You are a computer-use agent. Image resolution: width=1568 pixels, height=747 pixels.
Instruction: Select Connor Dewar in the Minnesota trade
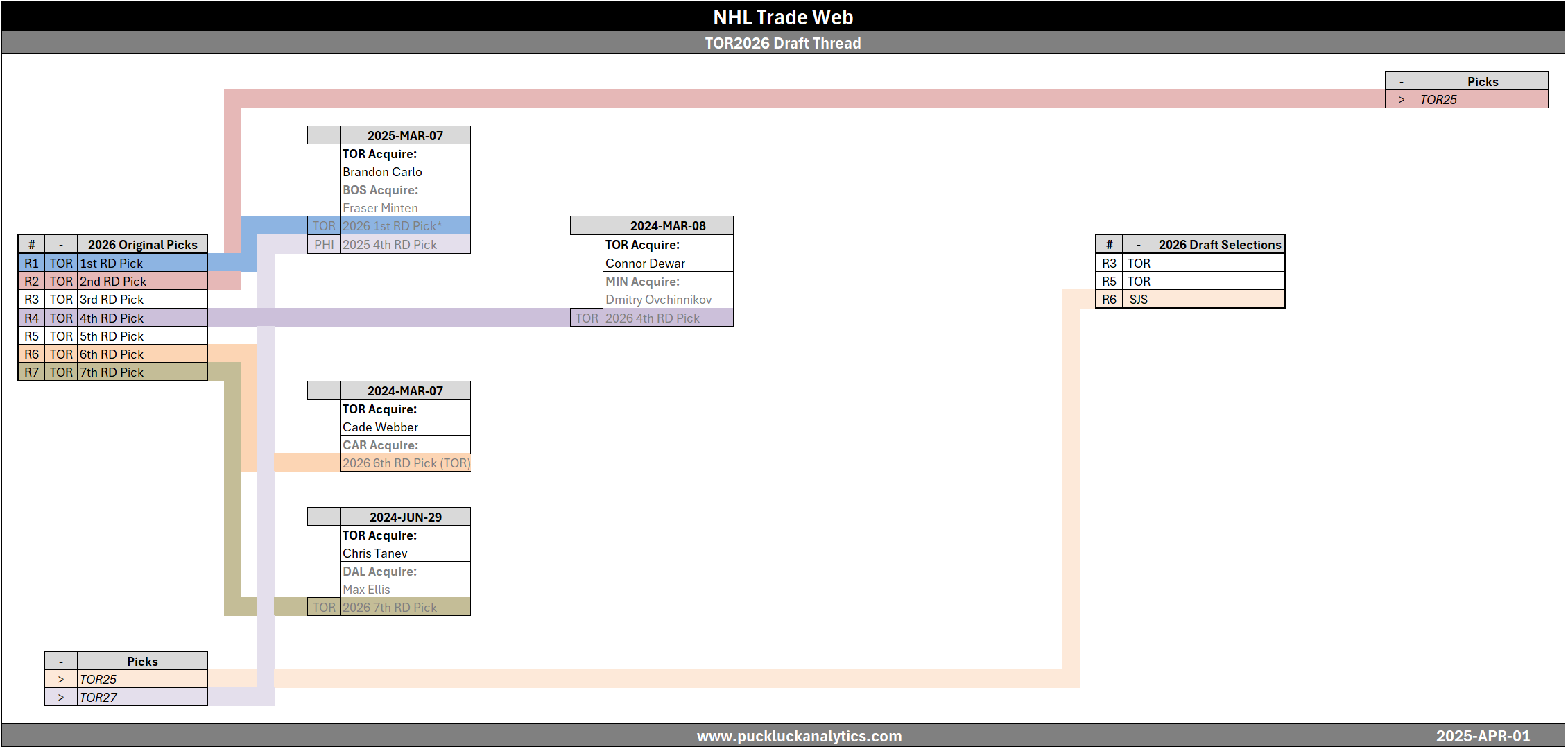click(645, 264)
